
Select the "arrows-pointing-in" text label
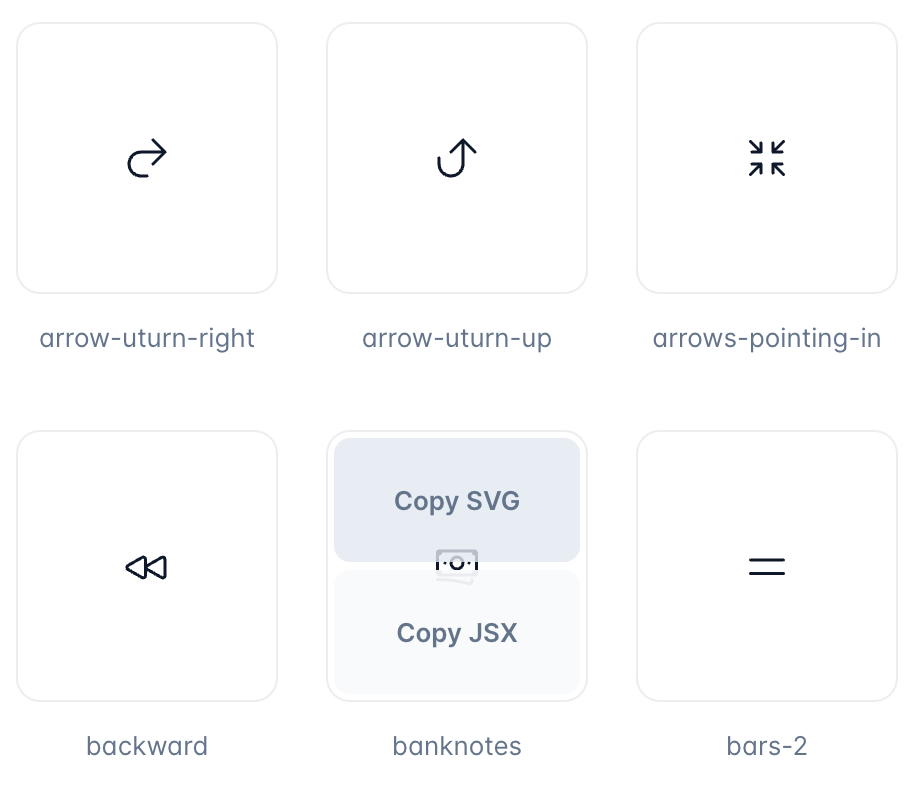click(767, 339)
